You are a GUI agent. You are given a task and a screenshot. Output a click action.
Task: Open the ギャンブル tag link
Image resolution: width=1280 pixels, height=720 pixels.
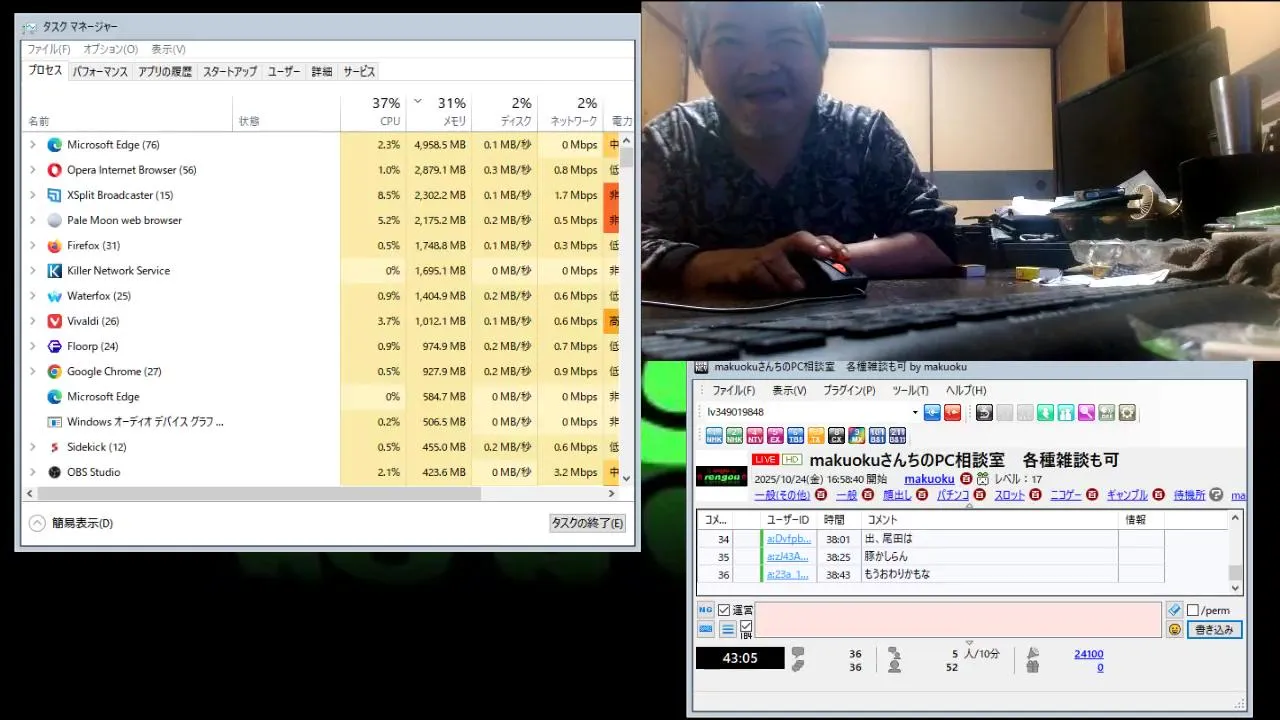(1127, 495)
